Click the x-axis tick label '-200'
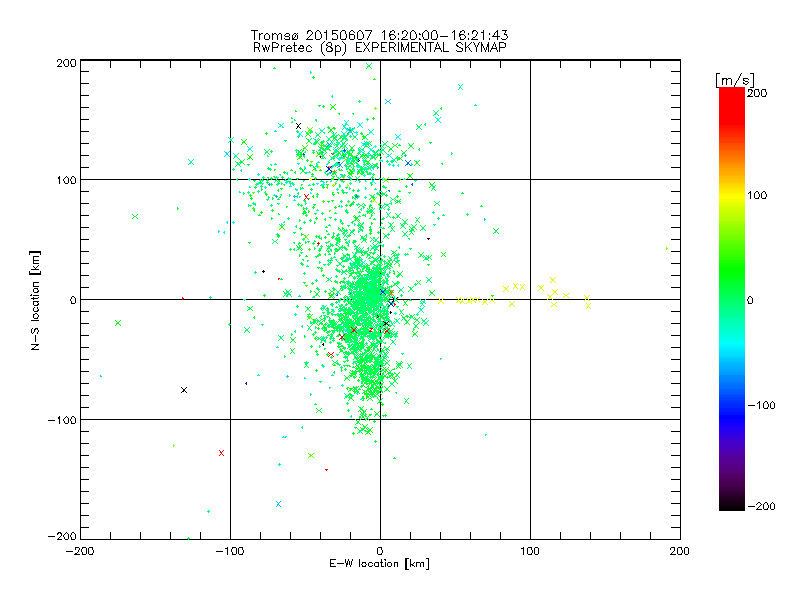Viewport: 800px width, 600px height. (80, 551)
